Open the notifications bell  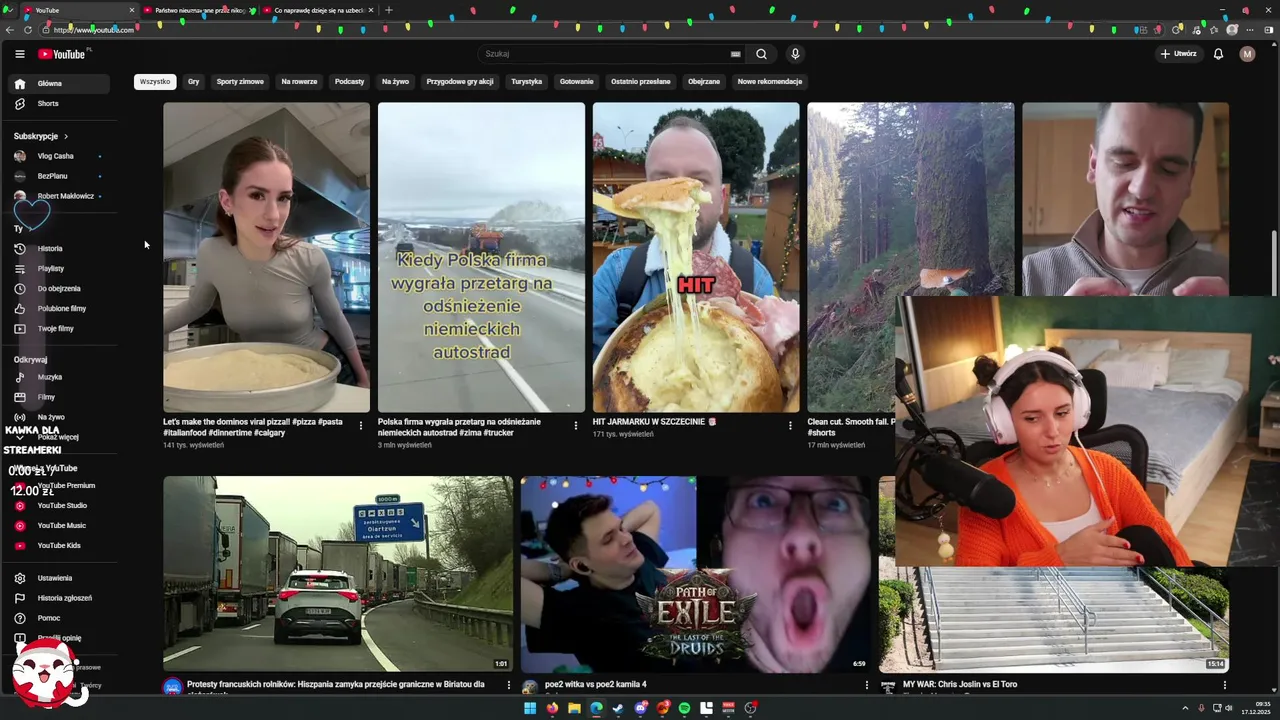pos(1218,54)
